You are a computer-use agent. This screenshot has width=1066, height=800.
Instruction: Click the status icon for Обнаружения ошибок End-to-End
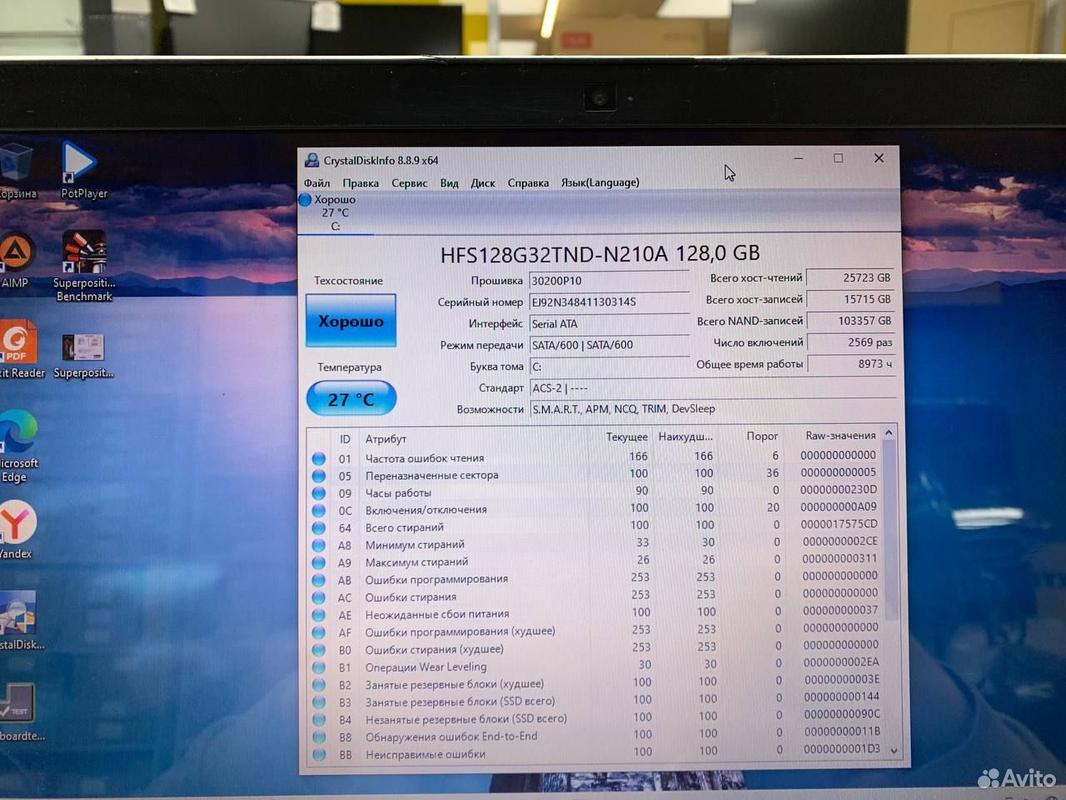tap(318, 737)
